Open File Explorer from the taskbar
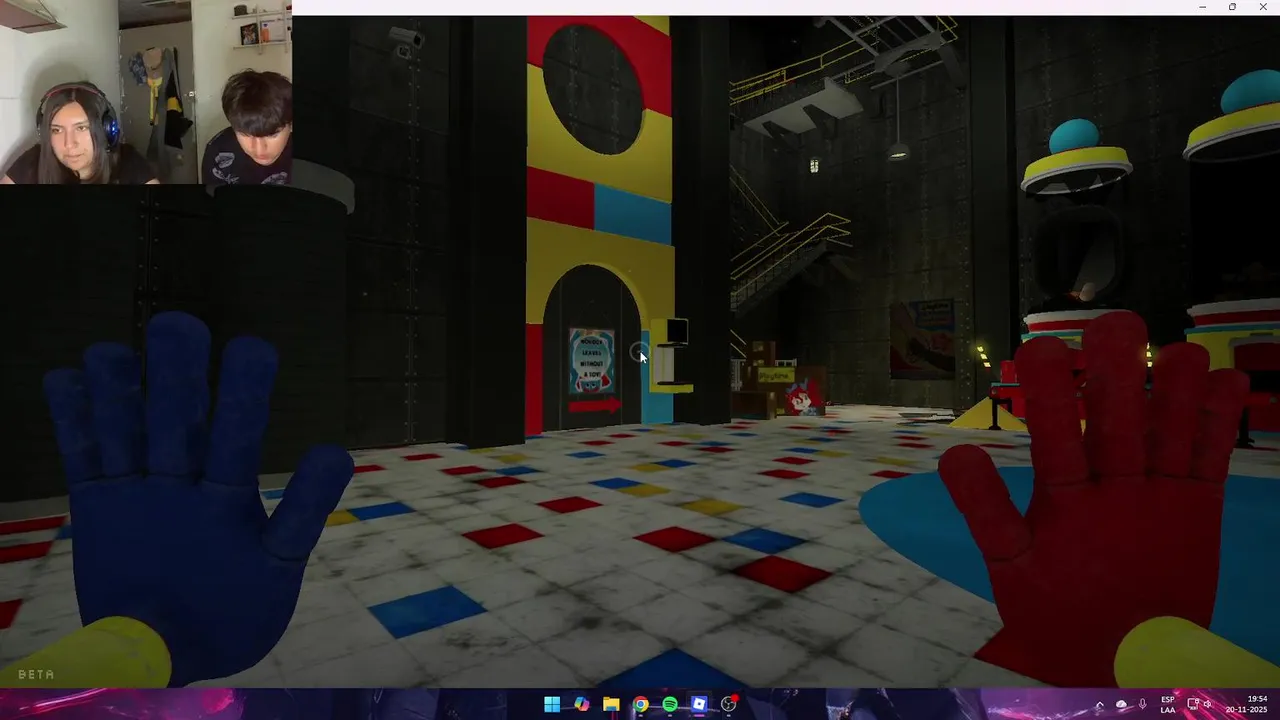Image resolution: width=1280 pixels, height=720 pixels. click(611, 704)
